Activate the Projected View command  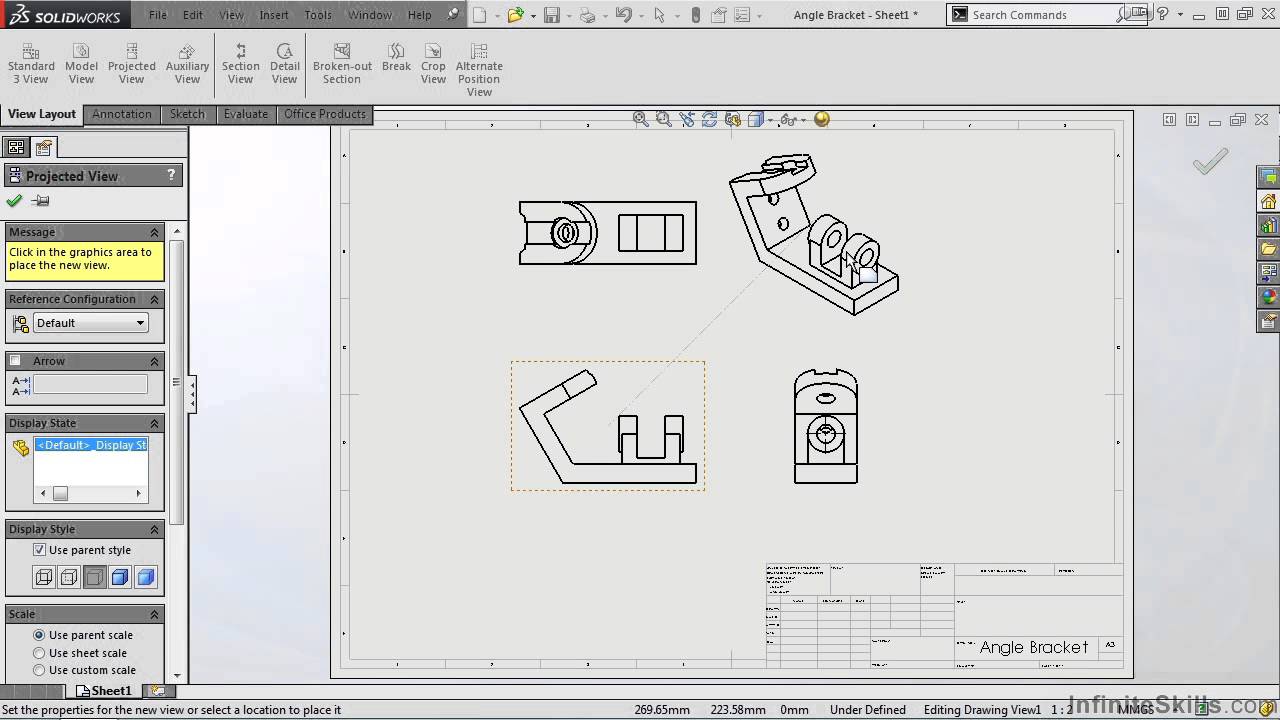(x=131, y=64)
